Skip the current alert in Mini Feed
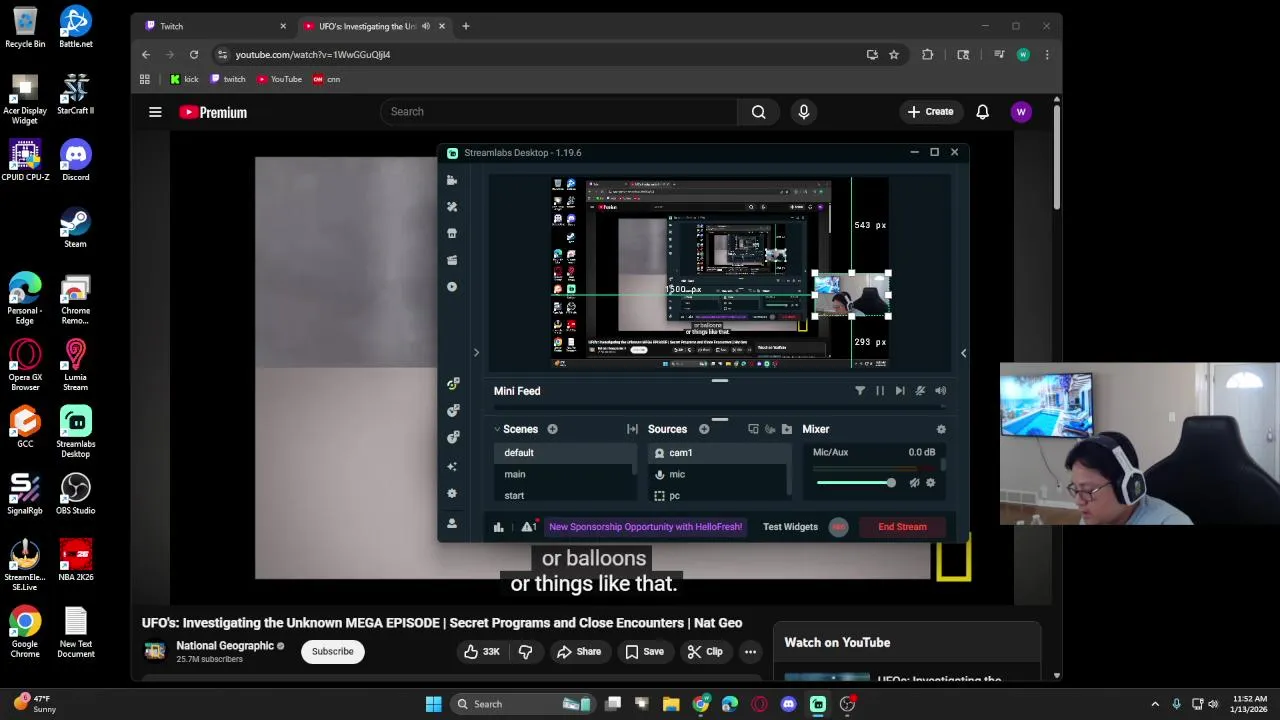1280x720 pixels. coord(900,391)
